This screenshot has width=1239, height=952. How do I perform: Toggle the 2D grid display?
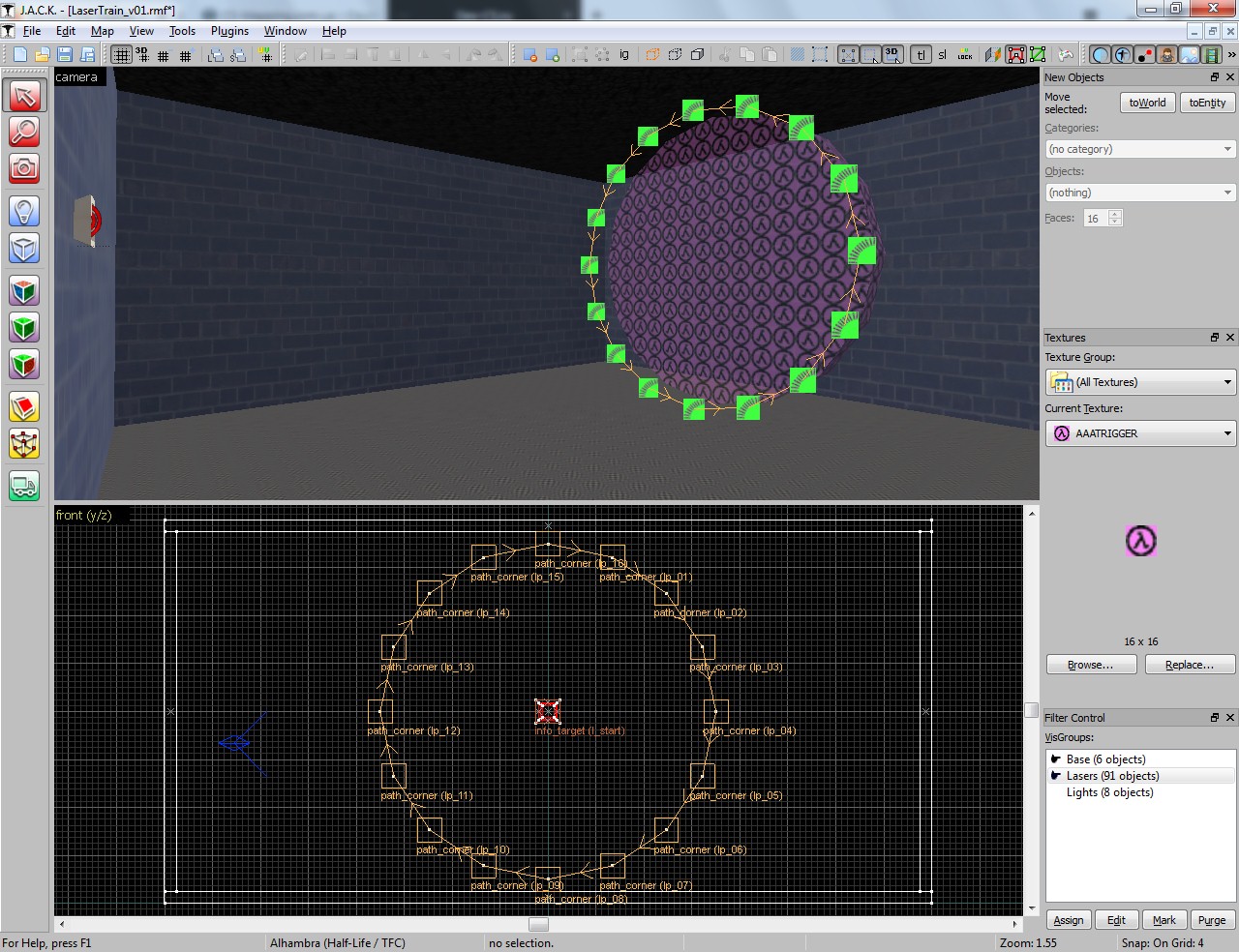[x=121, y=55]
